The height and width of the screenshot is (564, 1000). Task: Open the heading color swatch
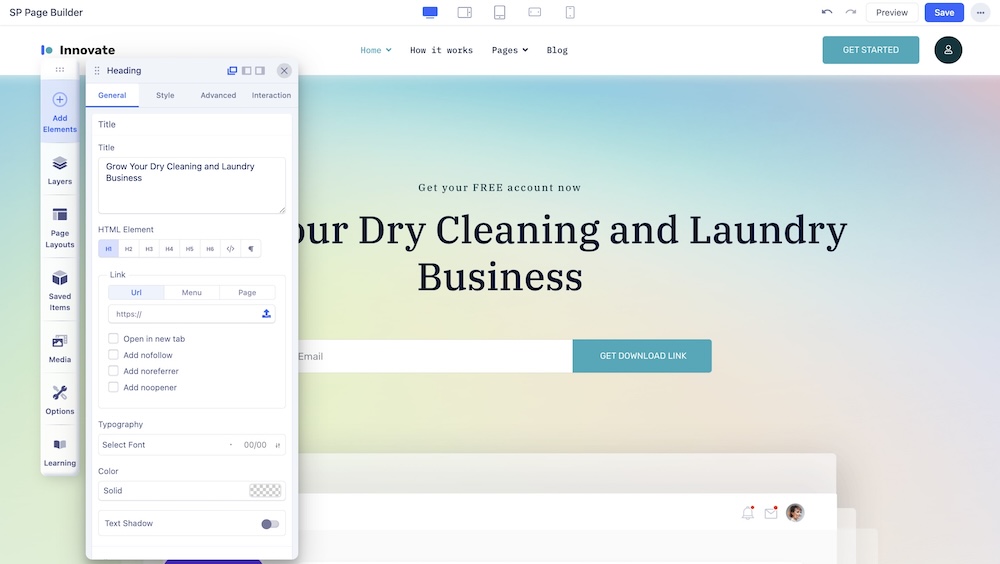pos(265,491)
